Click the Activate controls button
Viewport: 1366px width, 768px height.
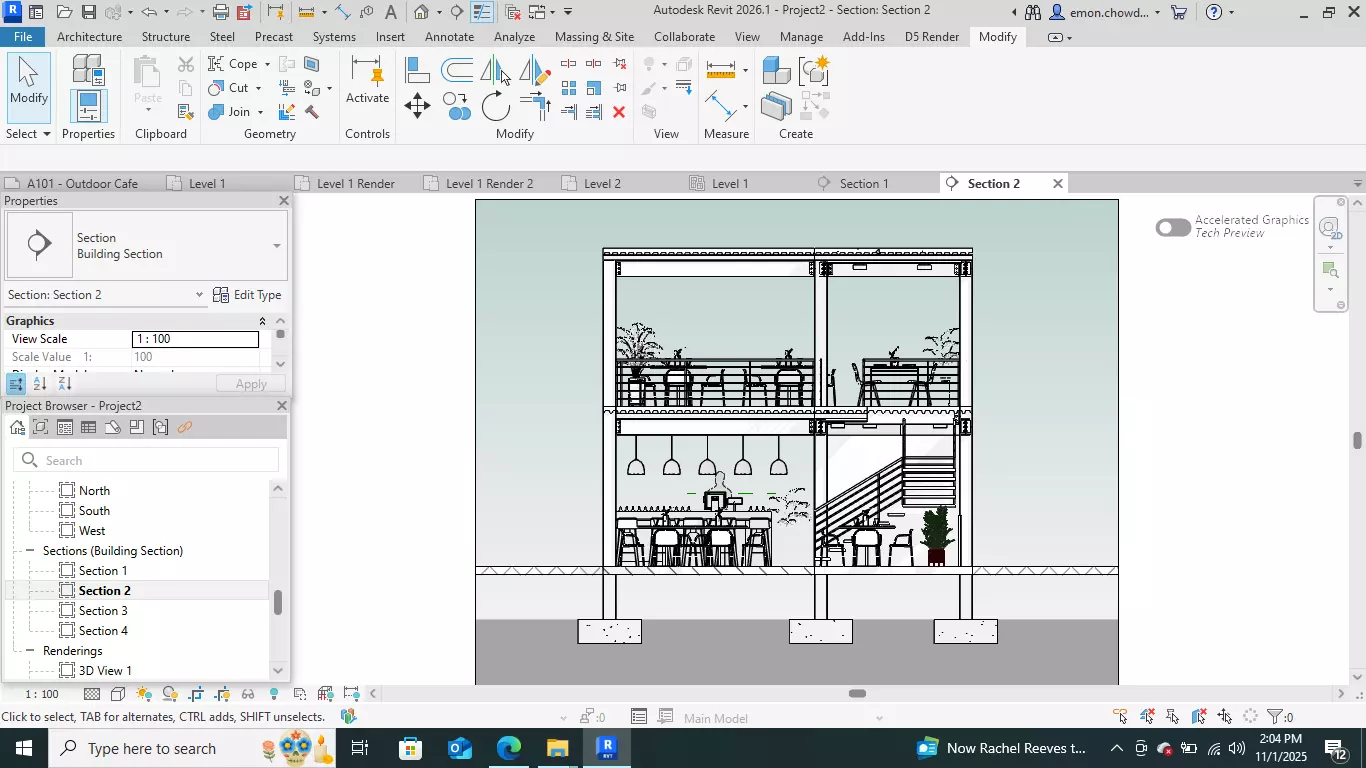367,82
